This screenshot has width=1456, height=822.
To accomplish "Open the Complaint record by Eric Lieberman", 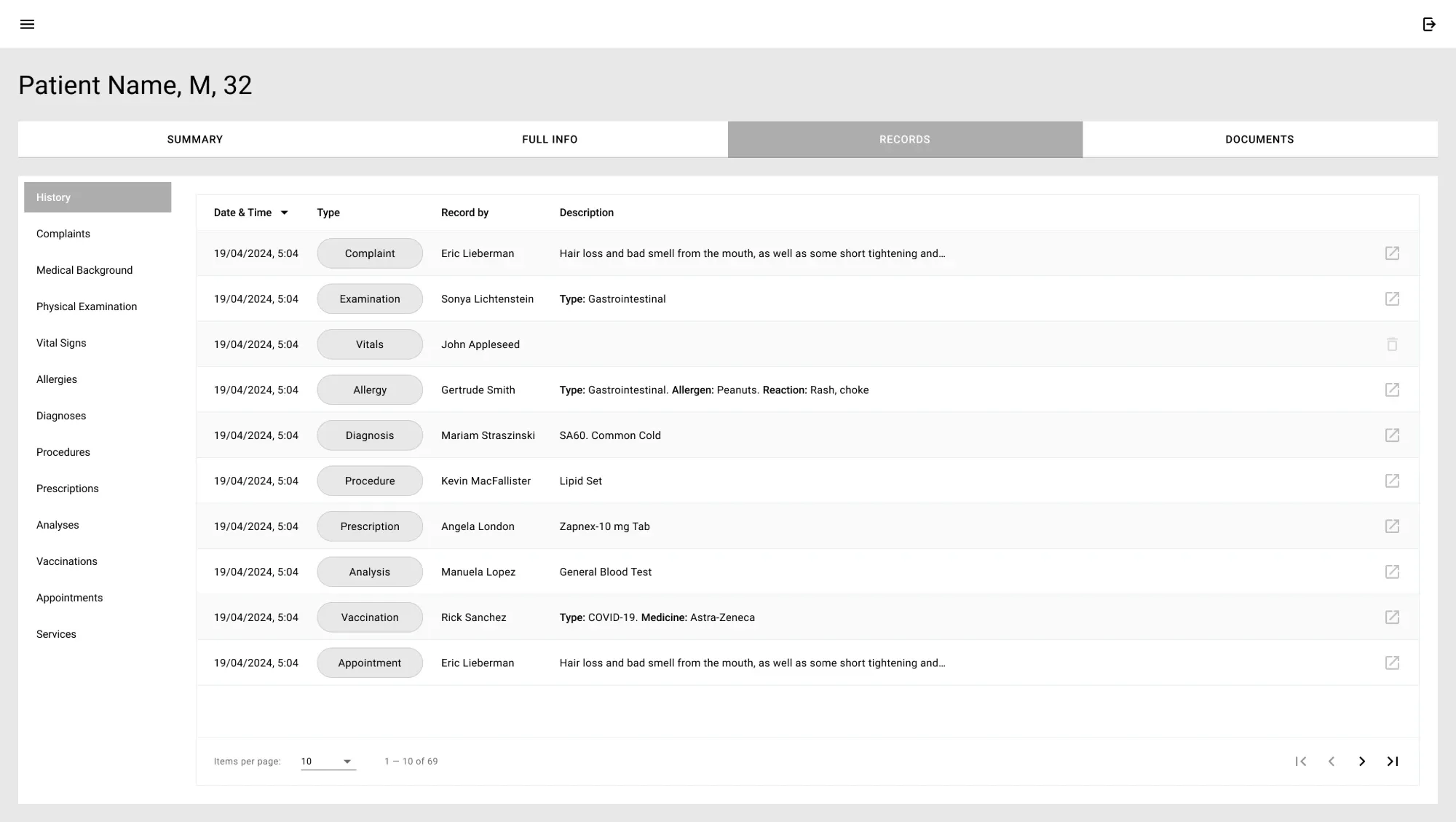I will tap(1392, 253).
